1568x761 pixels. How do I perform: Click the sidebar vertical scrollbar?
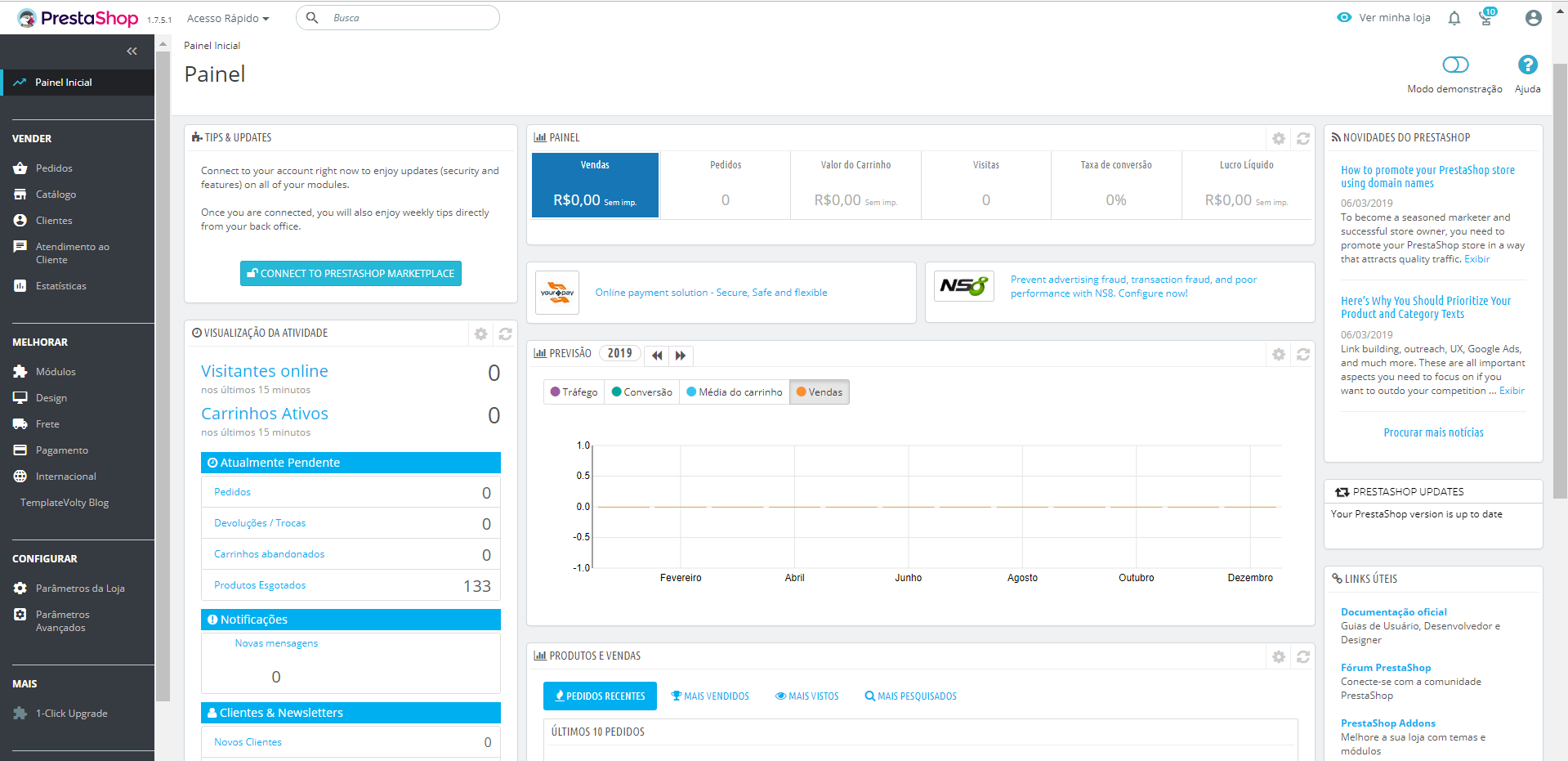(163, 376)
